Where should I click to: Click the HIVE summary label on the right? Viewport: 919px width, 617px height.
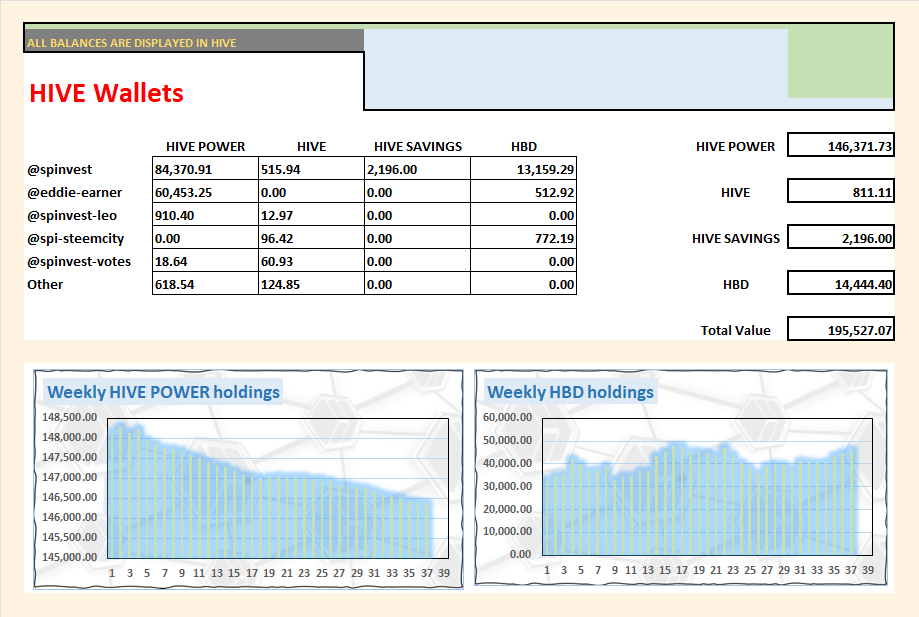point(735,192)
